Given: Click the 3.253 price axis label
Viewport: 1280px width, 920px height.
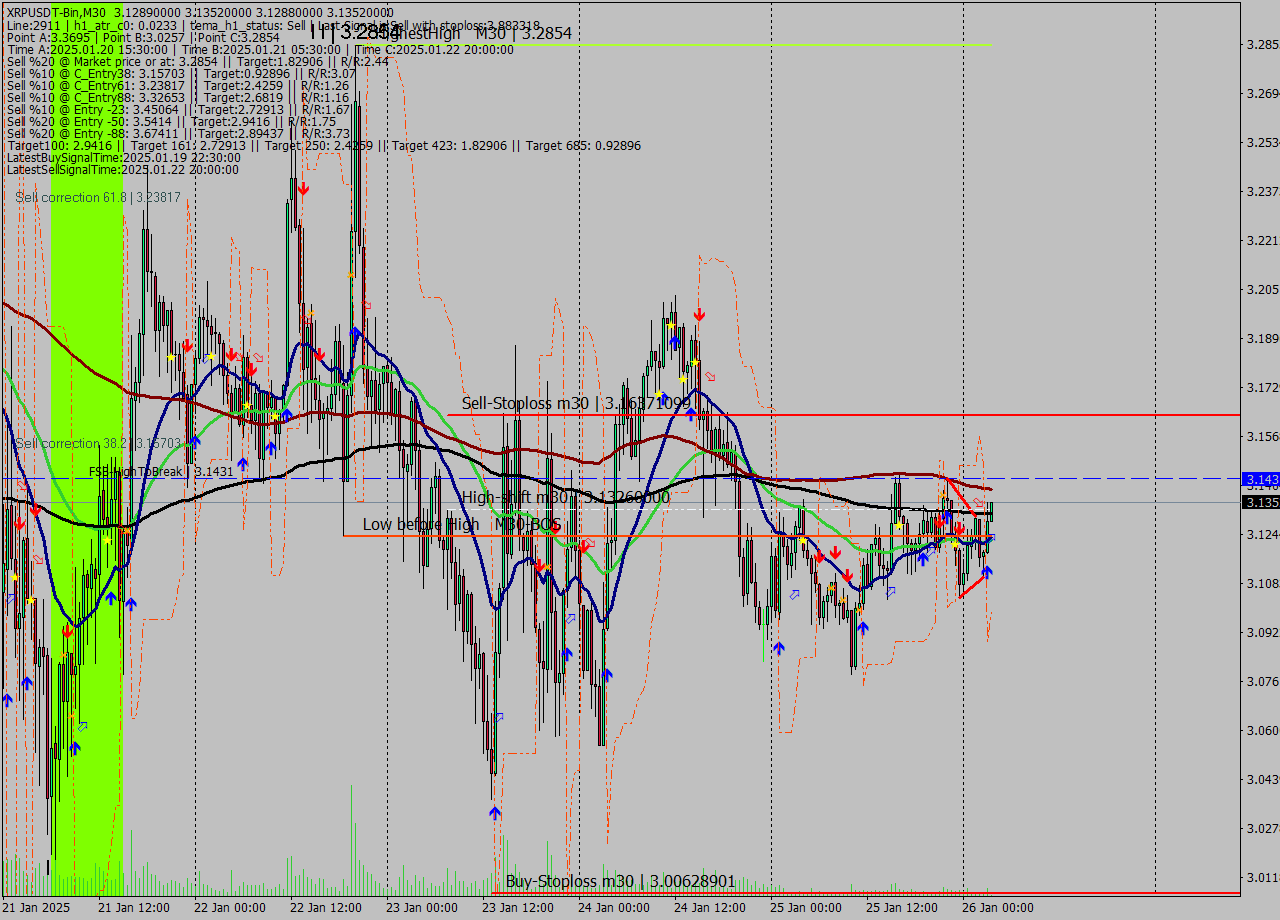Looking at the screenshot, I should [1263, 143].
